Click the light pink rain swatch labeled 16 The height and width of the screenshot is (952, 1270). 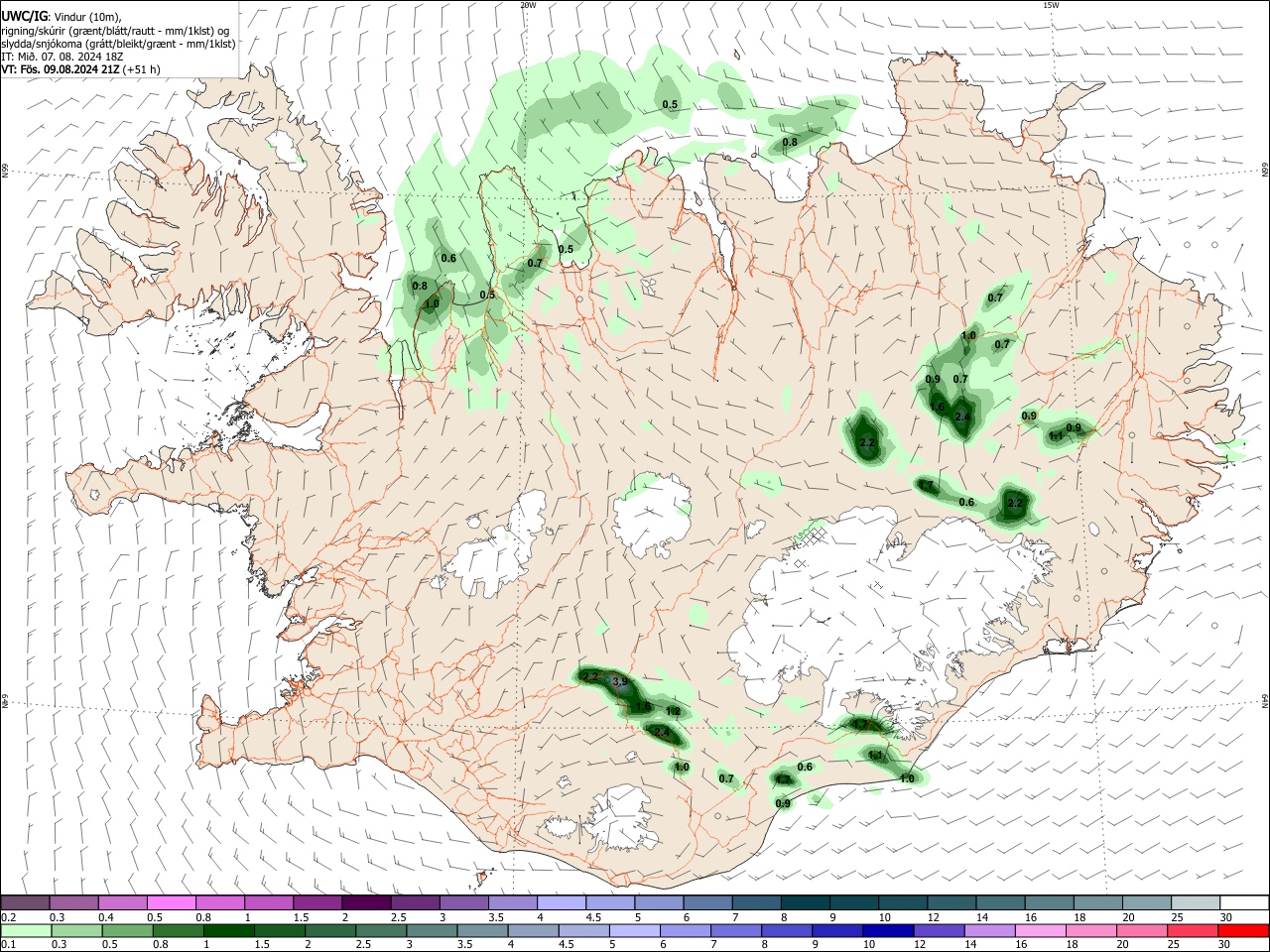coord(1039,930)
